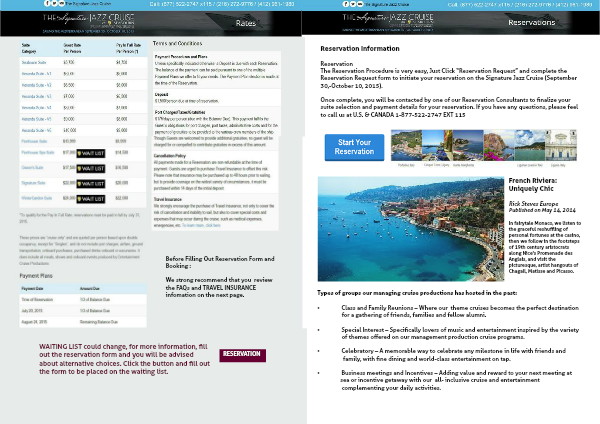Select the Cinque Terre thumbnail
Screen dimensions: 600x424
[x=437, y=145]
